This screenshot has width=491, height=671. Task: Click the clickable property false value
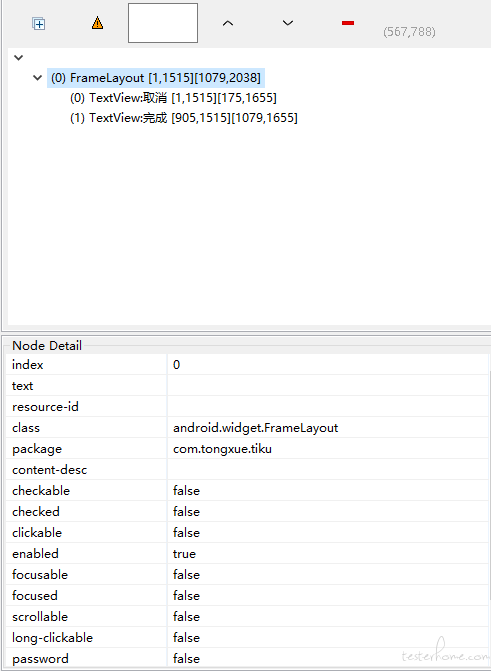pyautogui.click(x=186, y=533)
